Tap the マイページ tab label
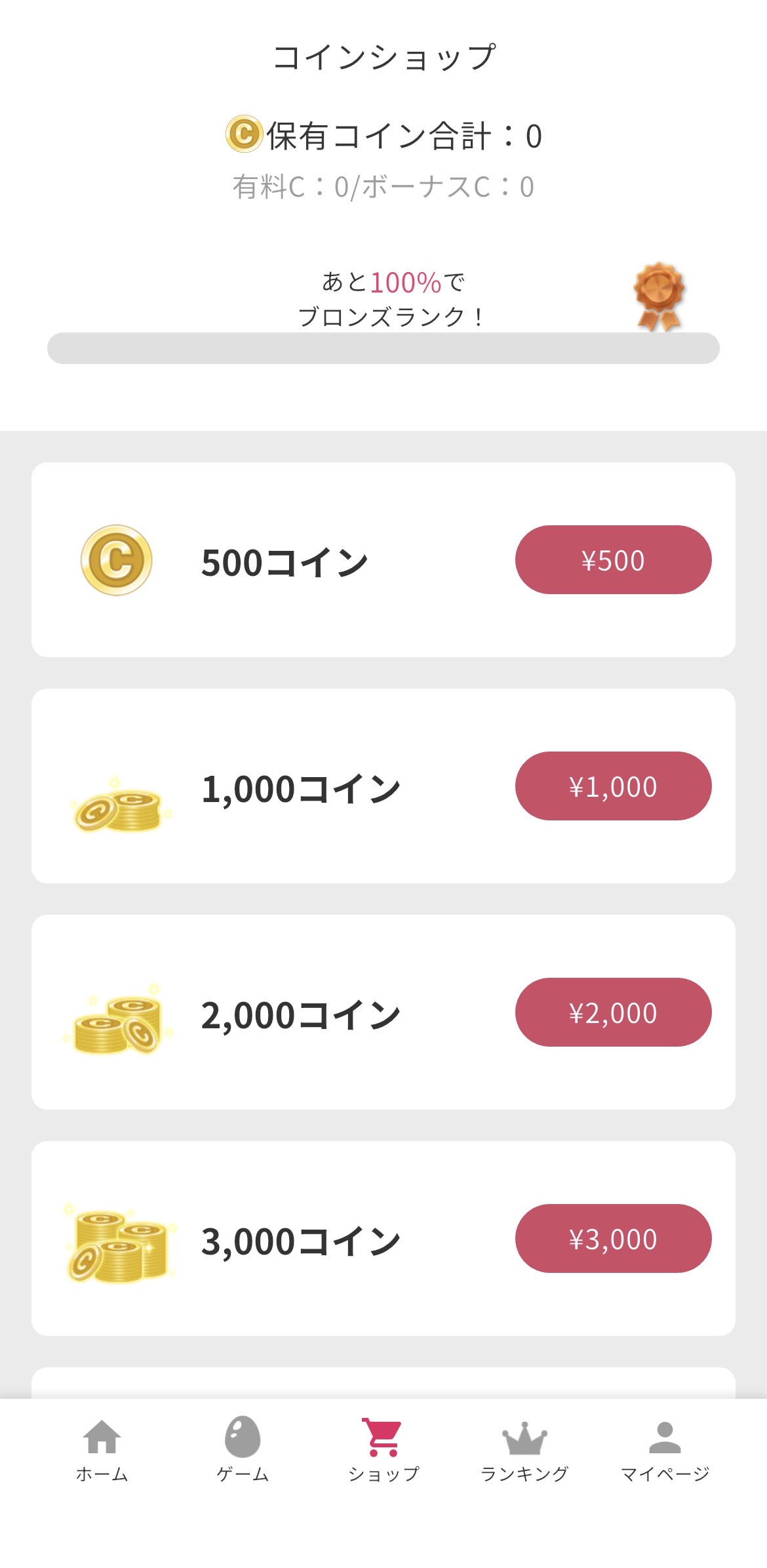The image size is (767, 1568). 665,1474
